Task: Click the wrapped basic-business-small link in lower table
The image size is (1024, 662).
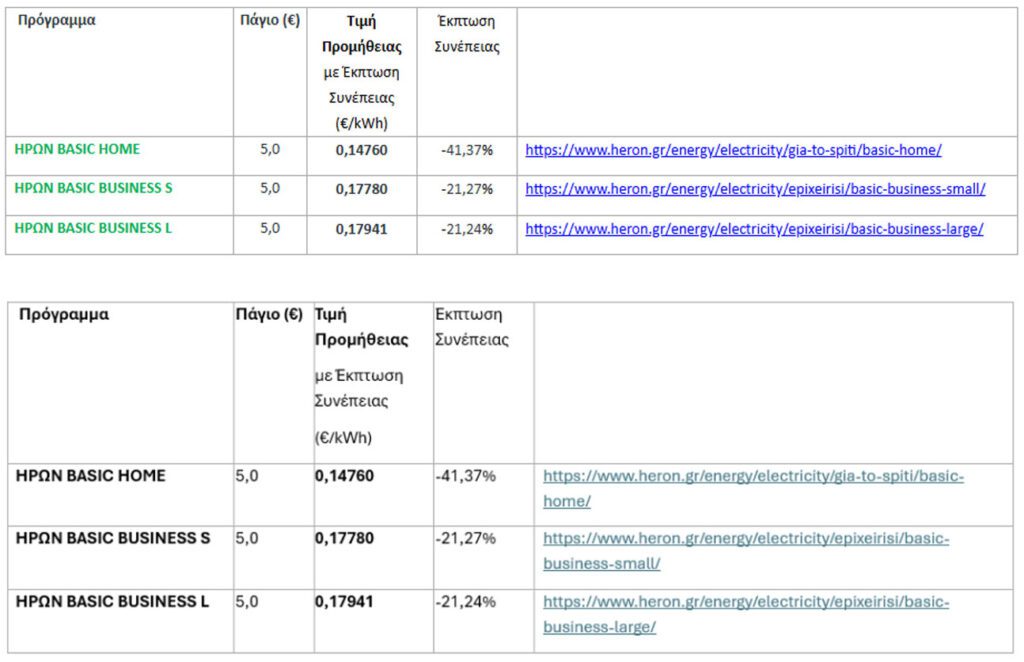Action: pyautogui.click(x=746, y=539)
